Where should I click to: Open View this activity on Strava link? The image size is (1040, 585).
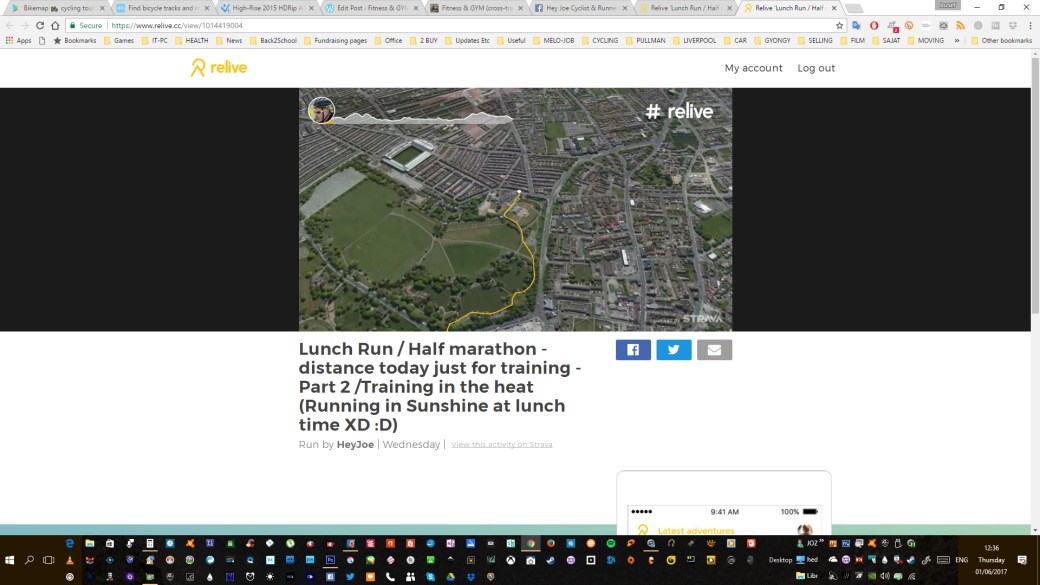501,444
